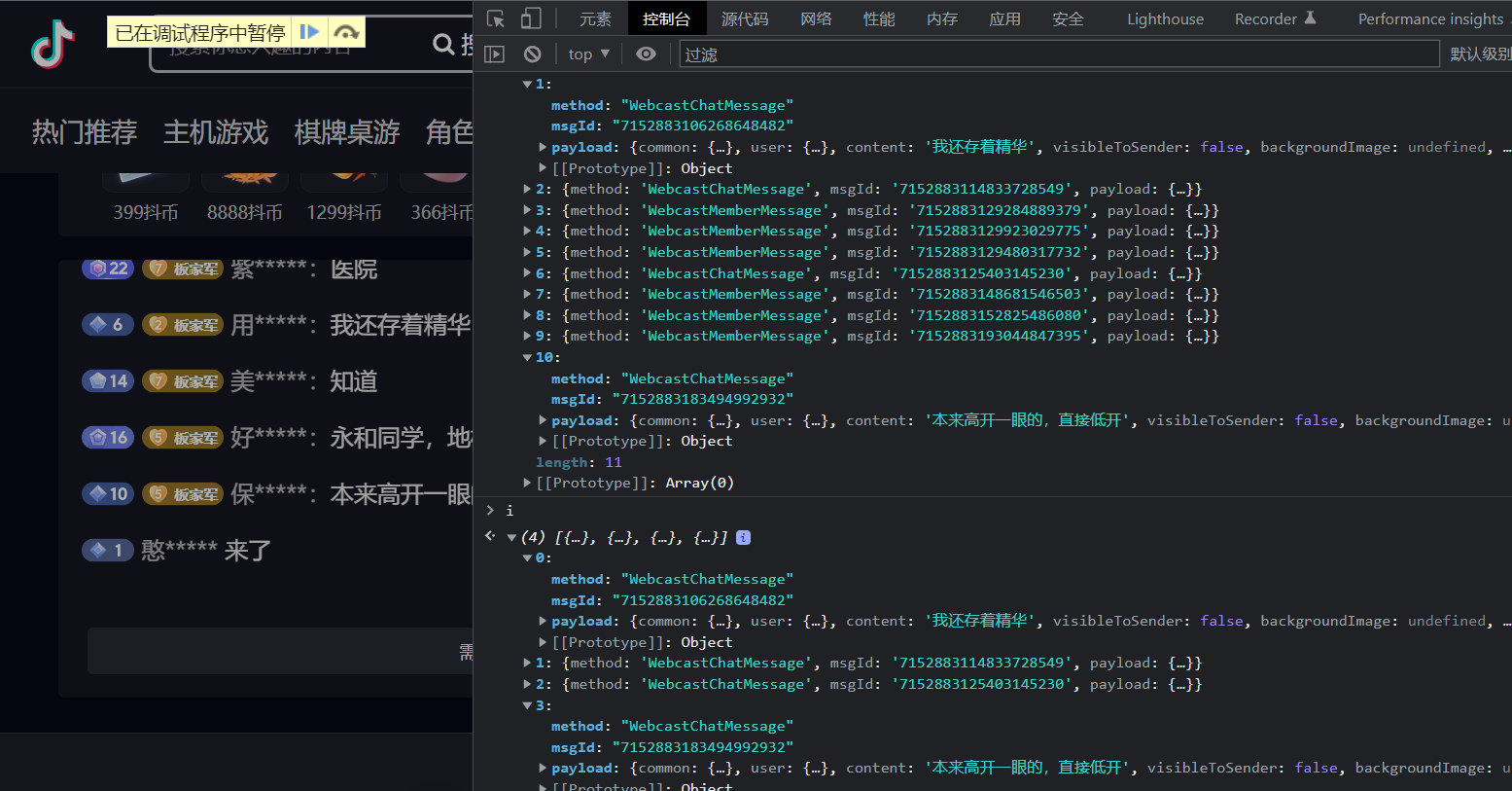The width and height of the screenshot is (1512, 791).
Task: Switch to the 性能 tab
Action: click(x=879, y=18)
